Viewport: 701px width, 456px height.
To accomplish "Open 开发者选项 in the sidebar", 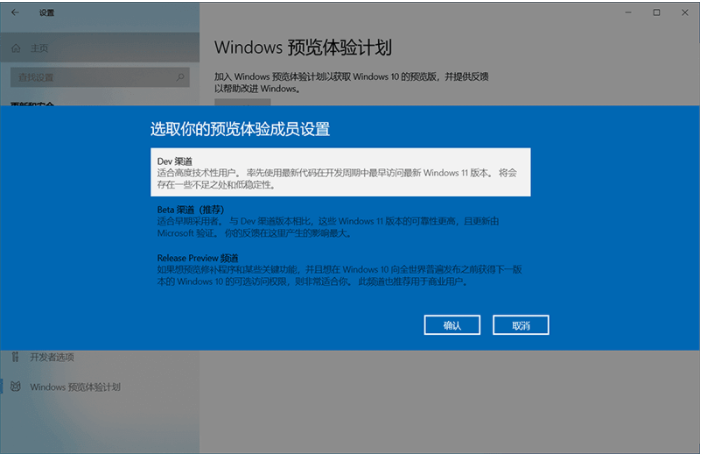I will coord(100,357).
